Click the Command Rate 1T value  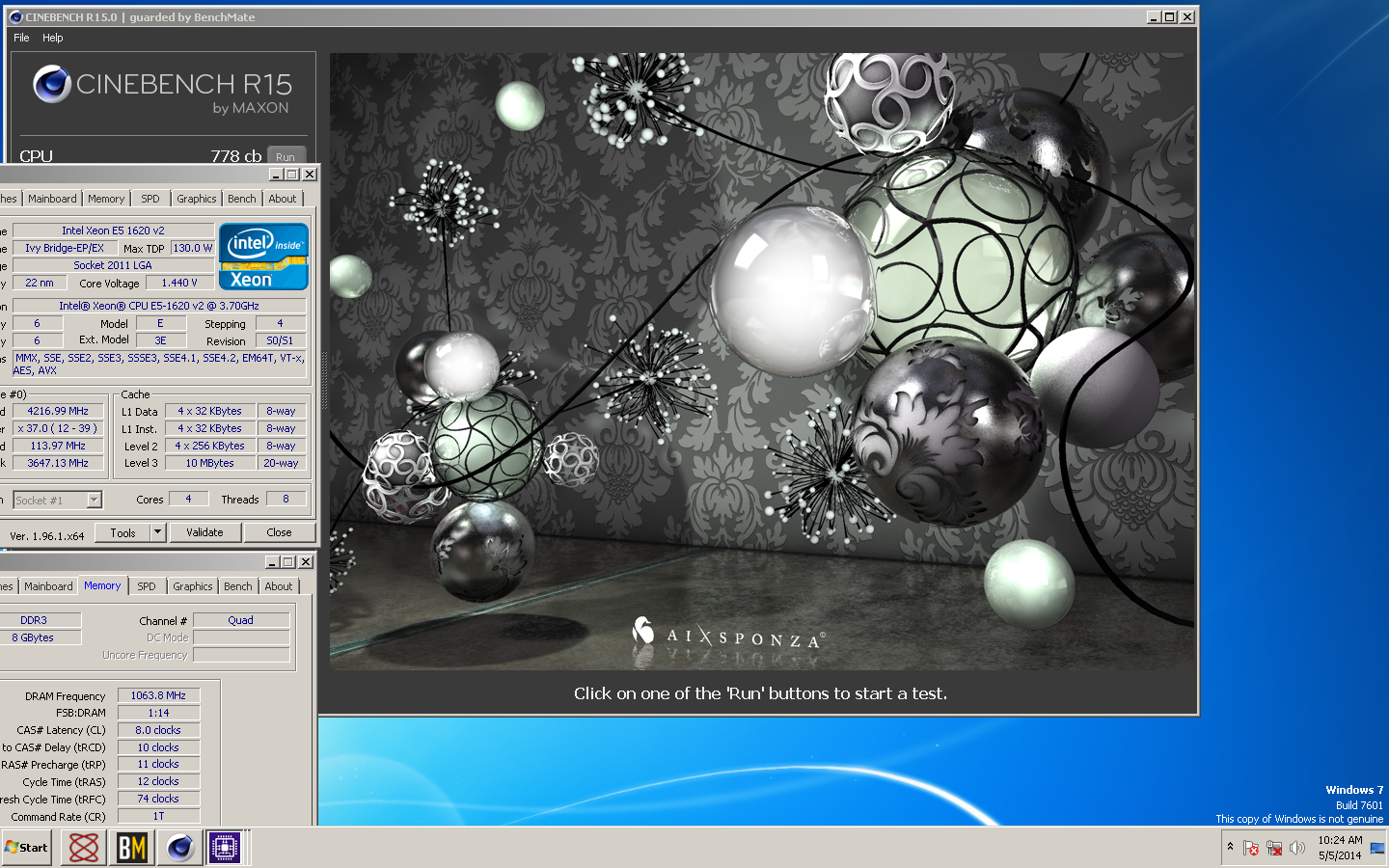[x=158, y=816]
